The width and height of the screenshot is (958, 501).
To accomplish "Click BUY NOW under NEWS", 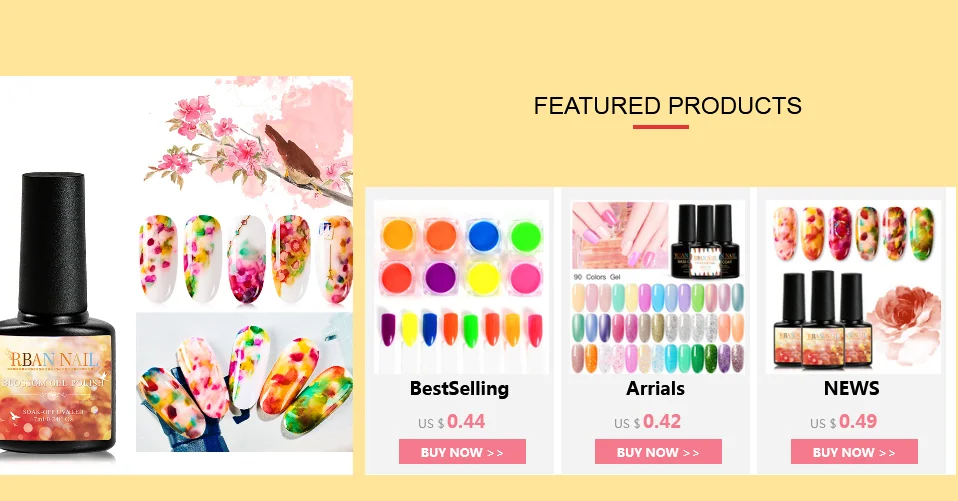I will tap(854, 452).
